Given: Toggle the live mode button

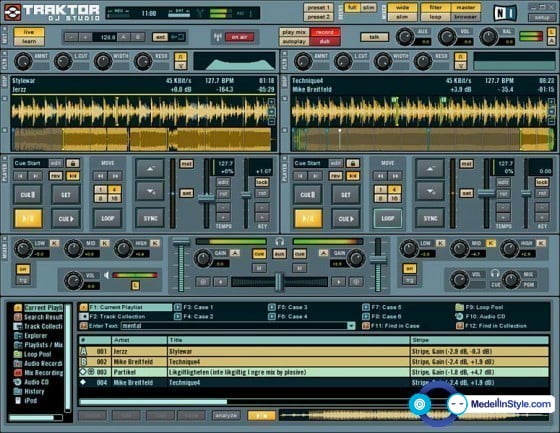Looking at the screenshot, I should pyautogui.click(x=29, y=32).
